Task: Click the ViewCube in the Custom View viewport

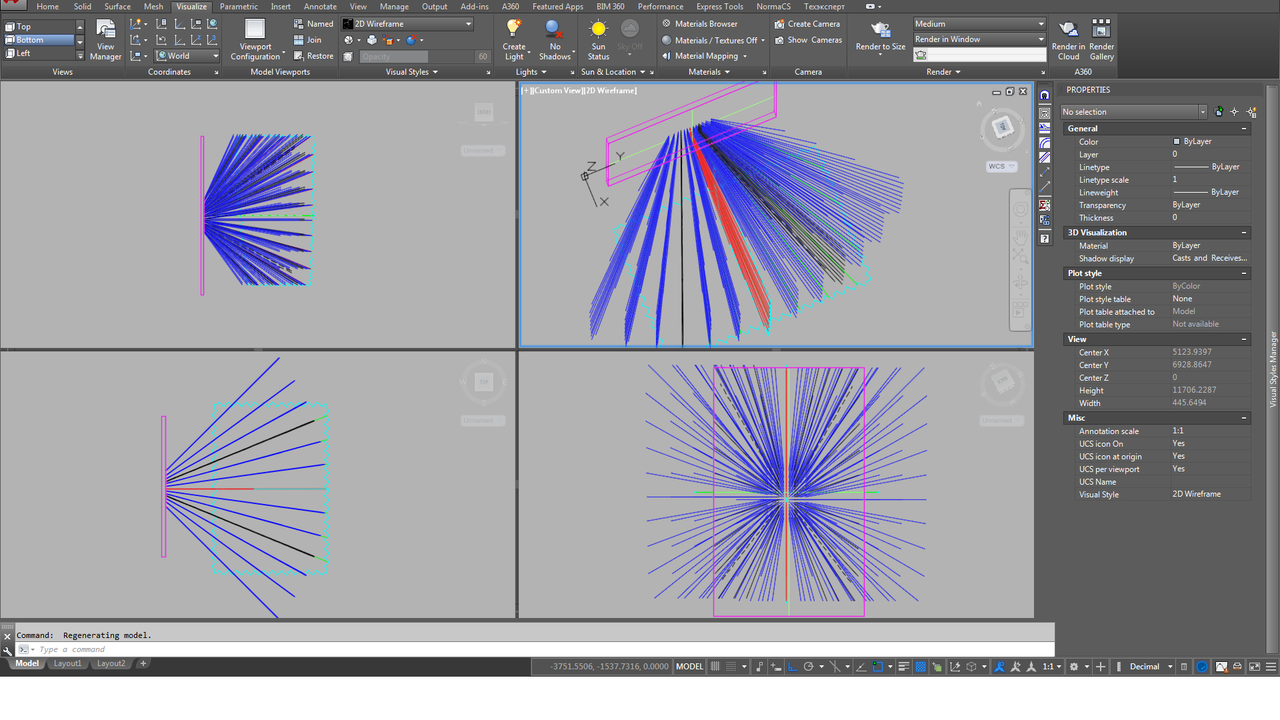Action: [x=1001, y=128]
